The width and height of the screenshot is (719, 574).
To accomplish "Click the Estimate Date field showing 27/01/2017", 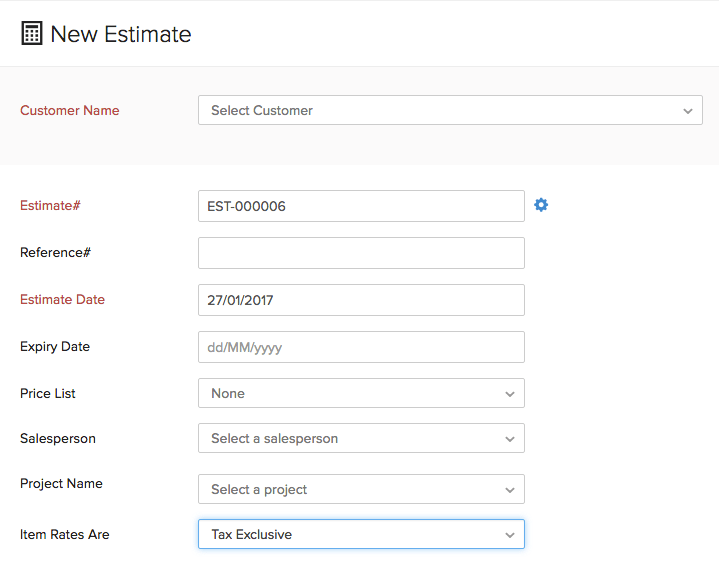I will pos(360,300).
